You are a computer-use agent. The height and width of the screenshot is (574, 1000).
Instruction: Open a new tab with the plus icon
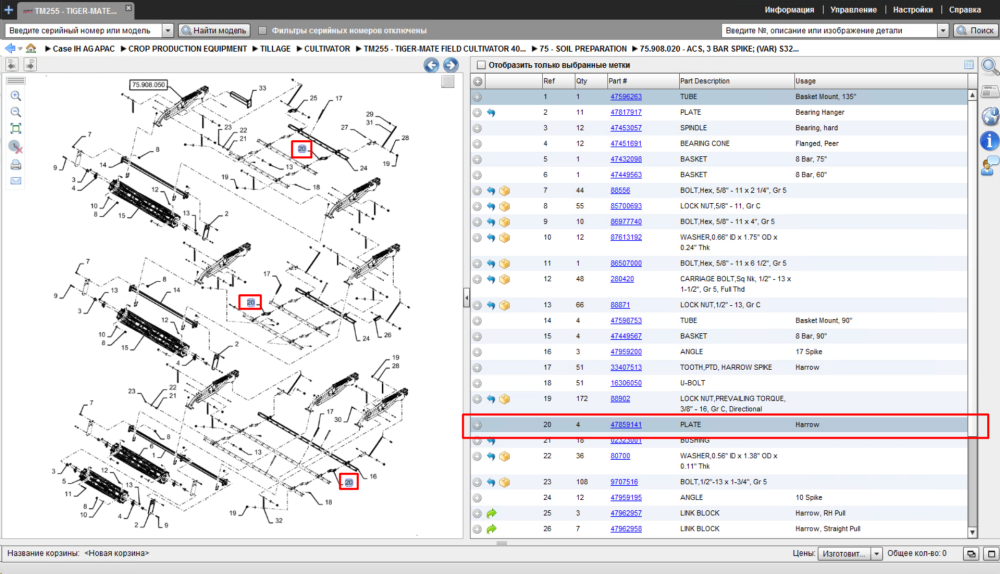pyautogui.click(x=8, y=10)
